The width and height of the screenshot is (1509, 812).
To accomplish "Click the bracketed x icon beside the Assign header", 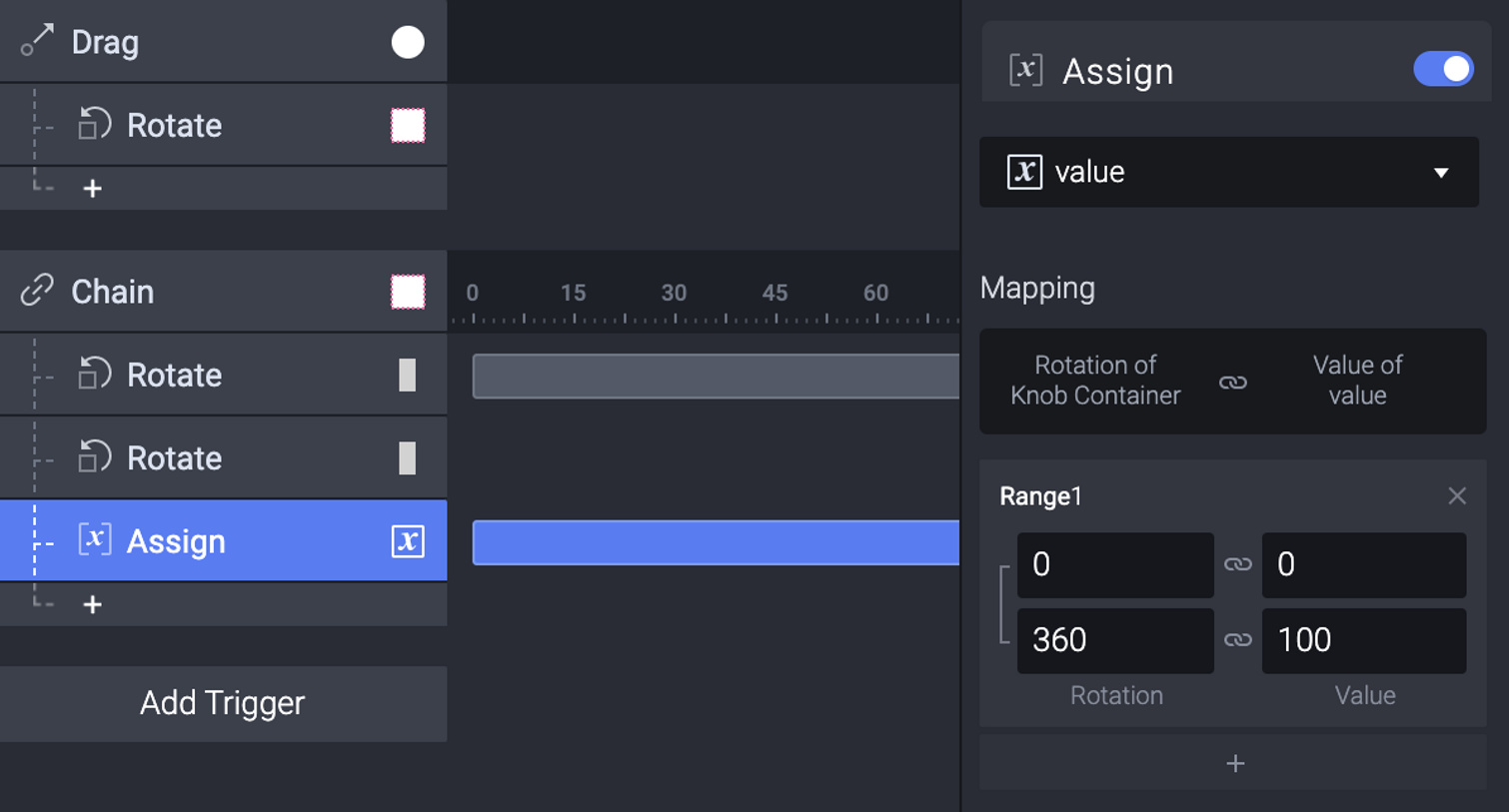I will 1026,71.
